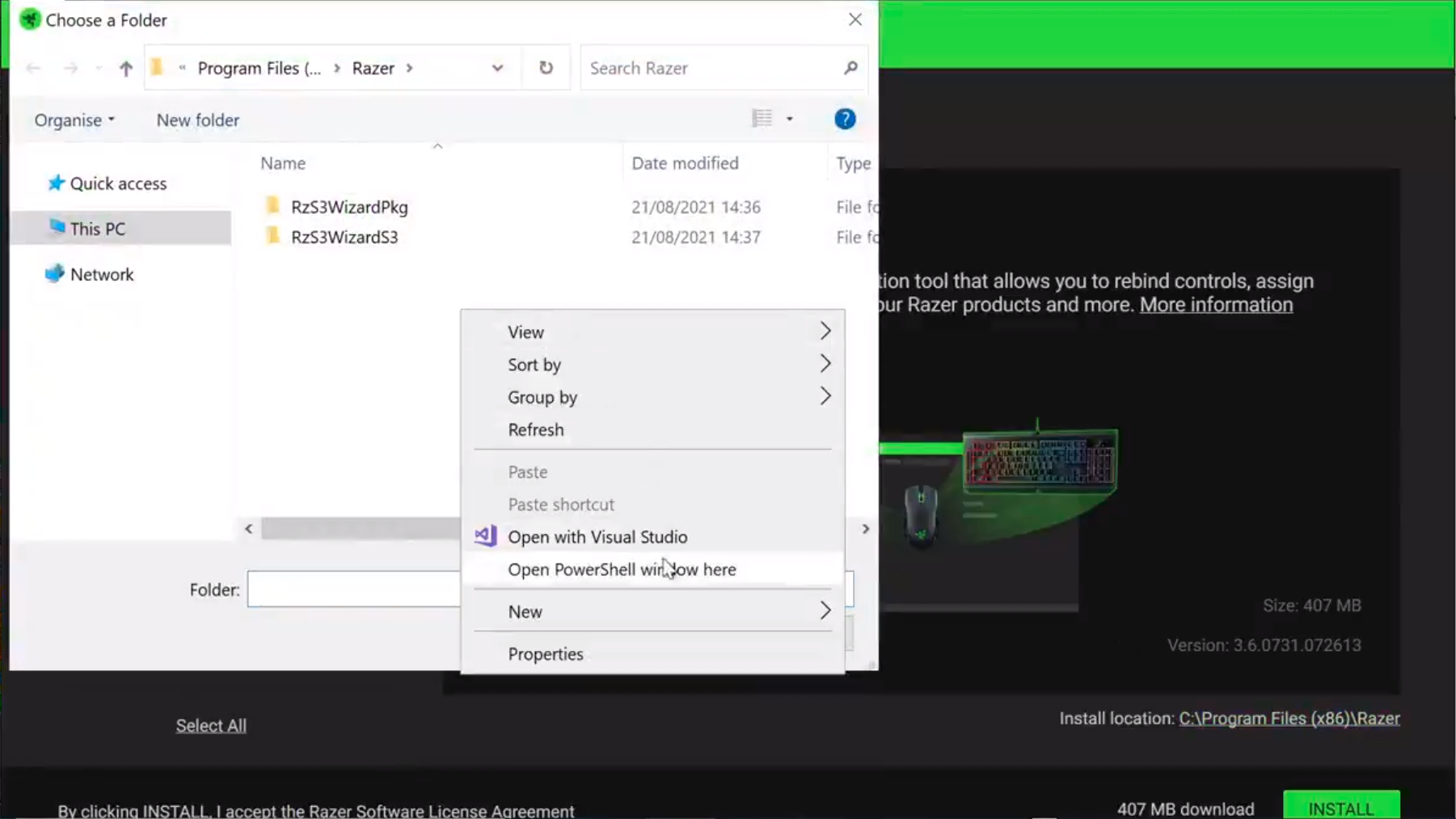The image size is (1456, 819).
Task: Click the back navigation arrow
Action: click(x=33, y=68)
